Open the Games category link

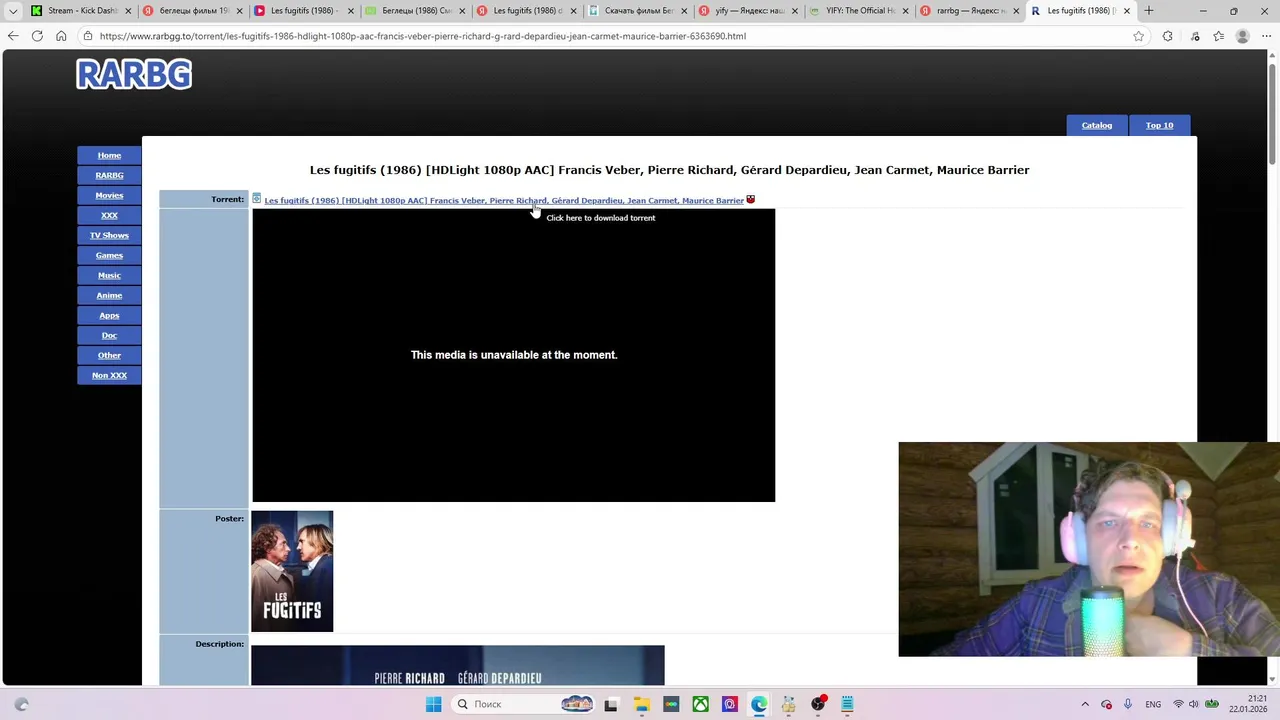109,255
